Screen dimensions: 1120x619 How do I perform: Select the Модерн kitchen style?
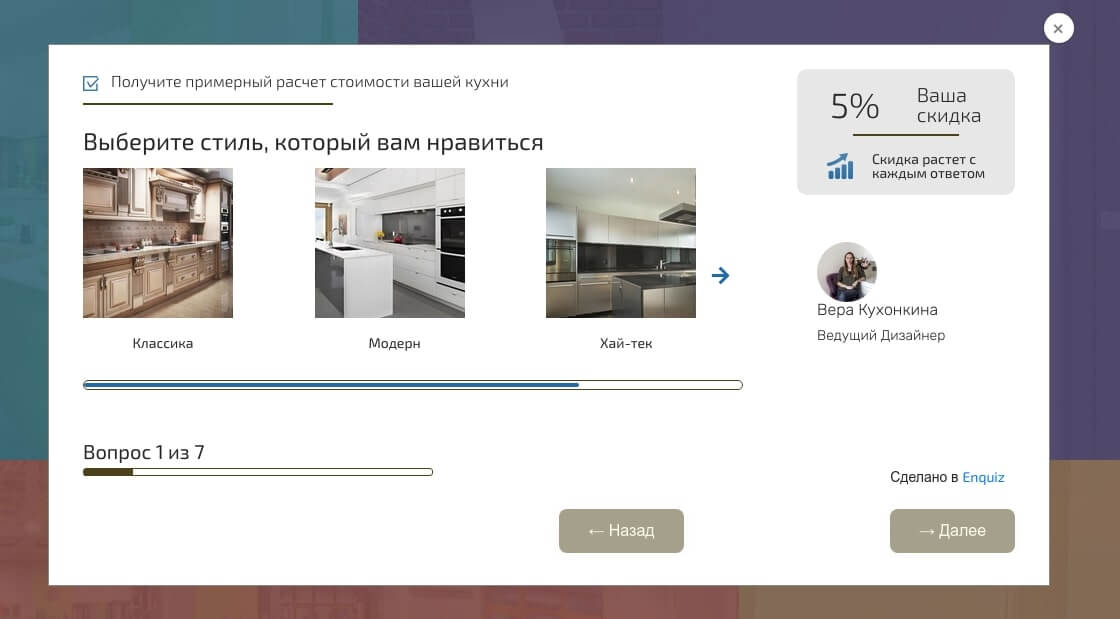(x=390, y=243)
